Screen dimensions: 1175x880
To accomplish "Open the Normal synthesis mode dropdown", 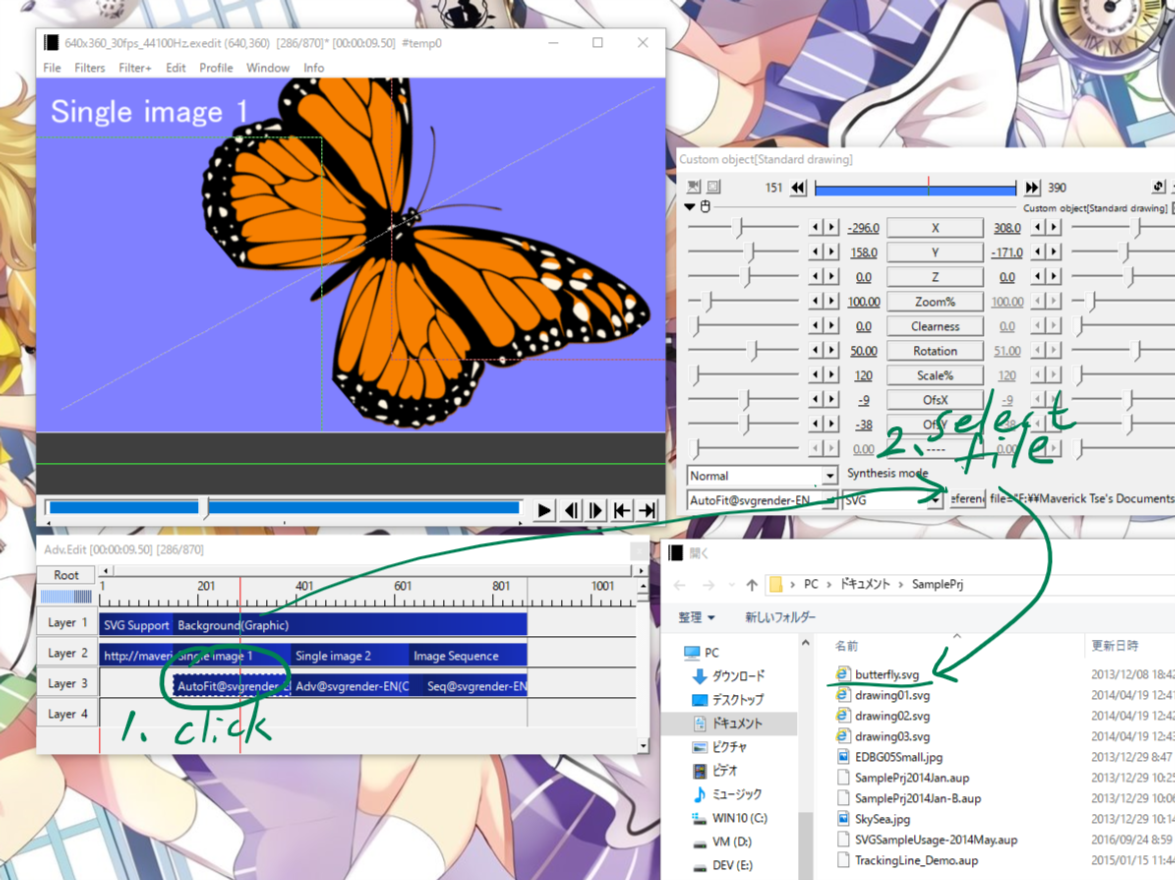I will [830, 476].
